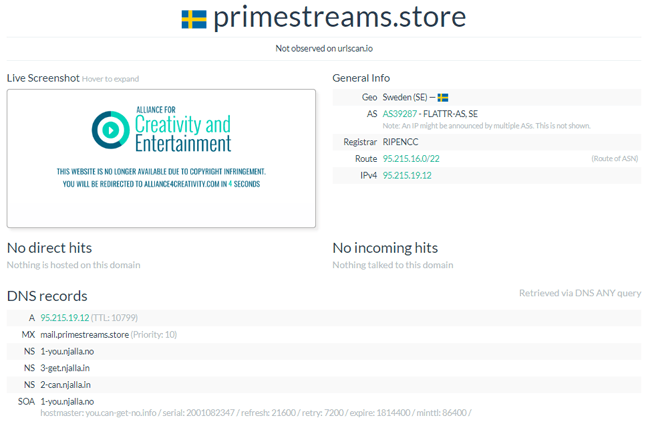Open route 95.215.16.0/22 link

pos(411,159)
